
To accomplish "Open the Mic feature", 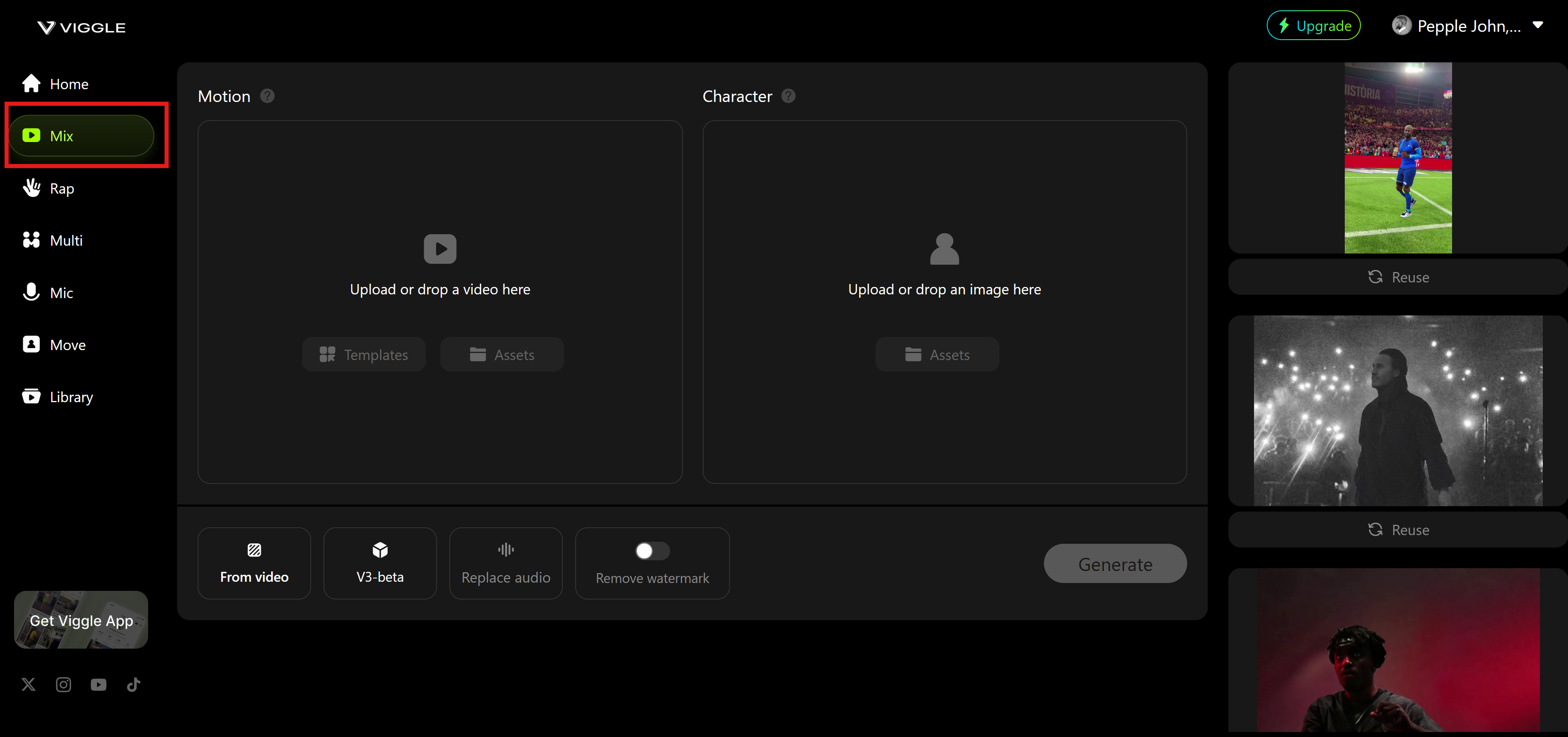I will 62,292.
